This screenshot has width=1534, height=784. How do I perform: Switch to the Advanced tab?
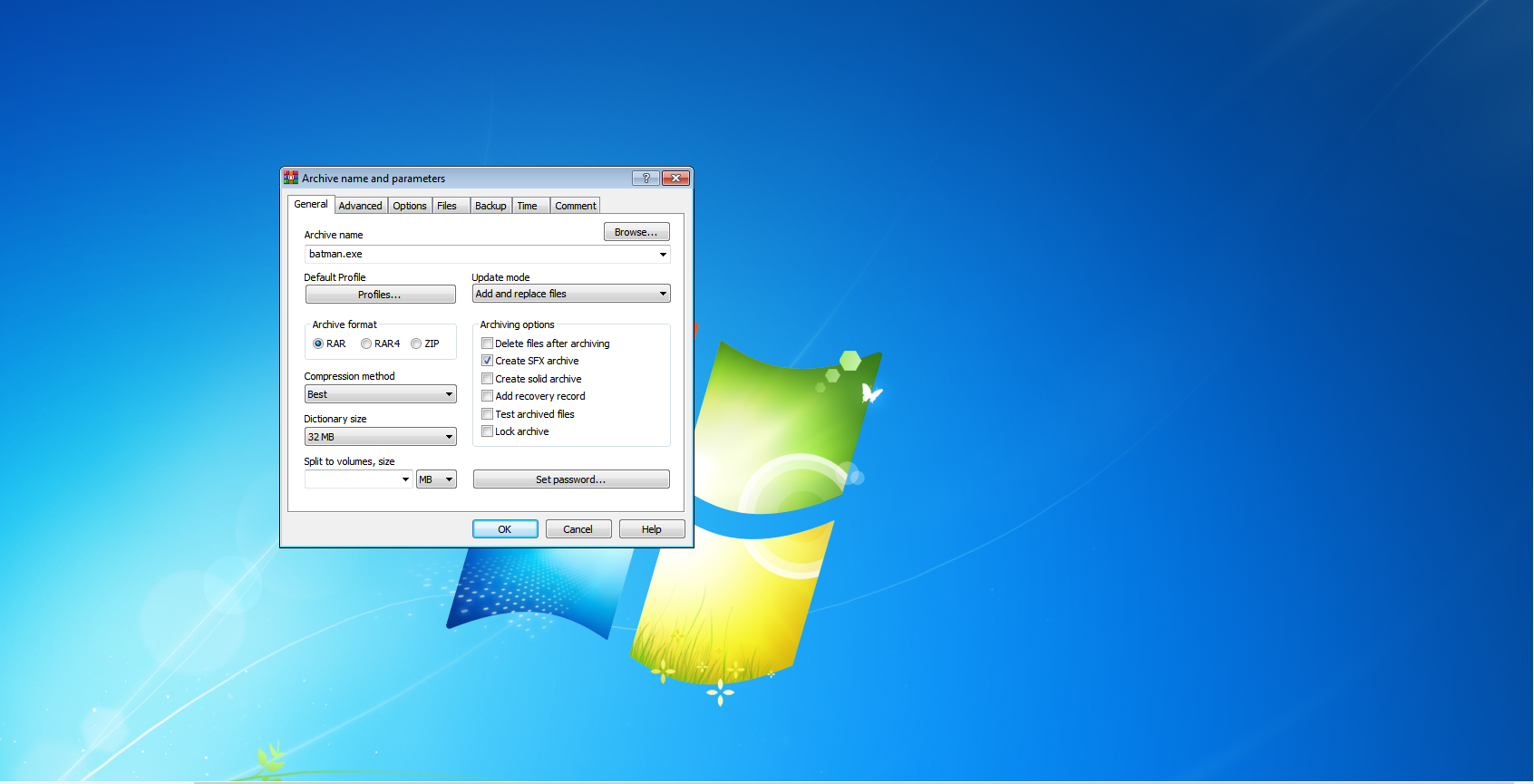360,206
